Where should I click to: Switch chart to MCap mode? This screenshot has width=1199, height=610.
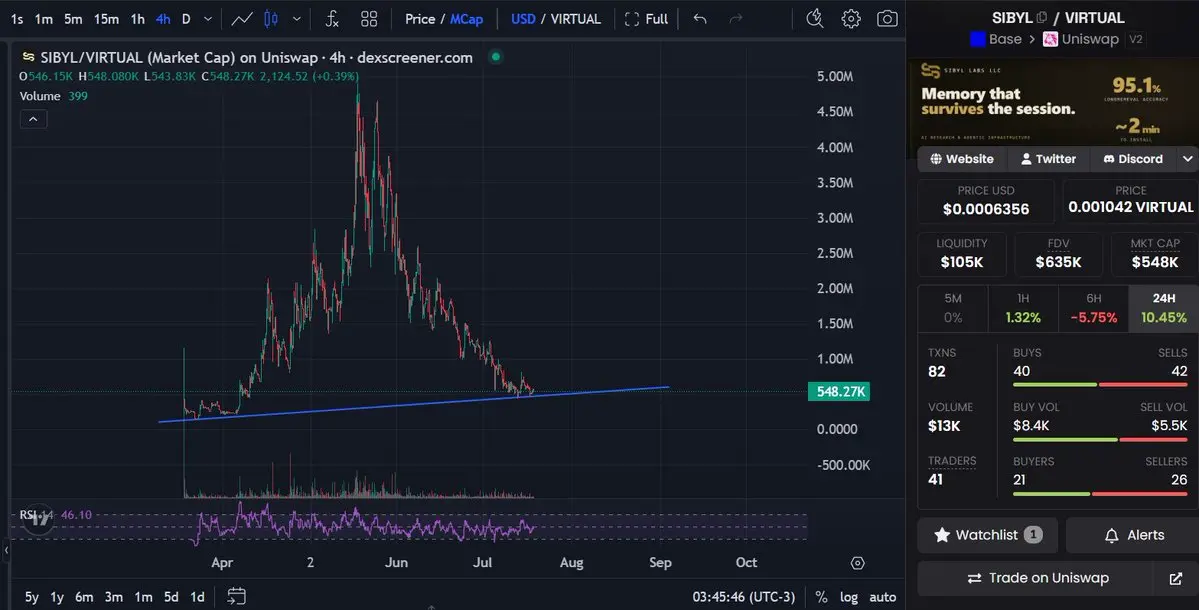click(466, 19)
